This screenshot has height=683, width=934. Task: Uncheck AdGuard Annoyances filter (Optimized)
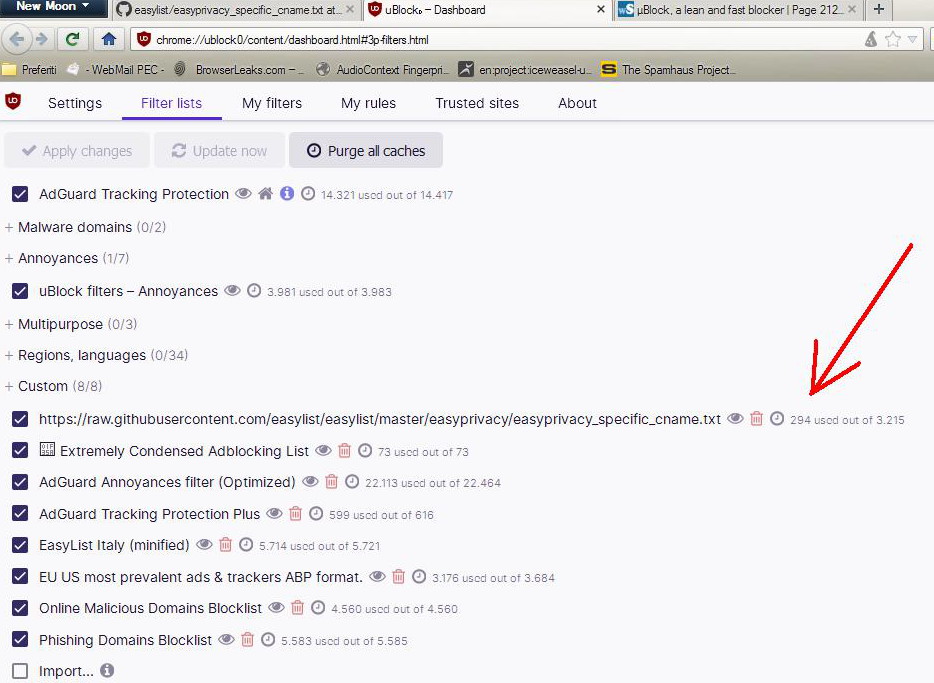pyautogui.click(x=20, y=482)
